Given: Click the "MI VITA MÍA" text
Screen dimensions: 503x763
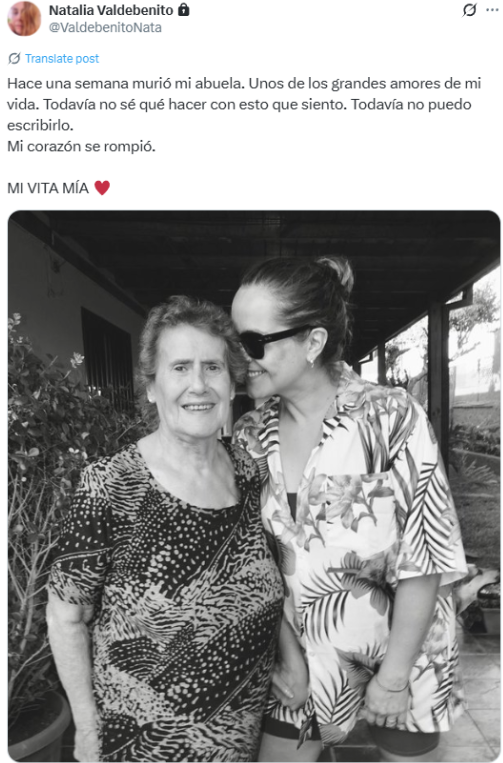Looking at the screenshot, I should click(x=48, y=188).
